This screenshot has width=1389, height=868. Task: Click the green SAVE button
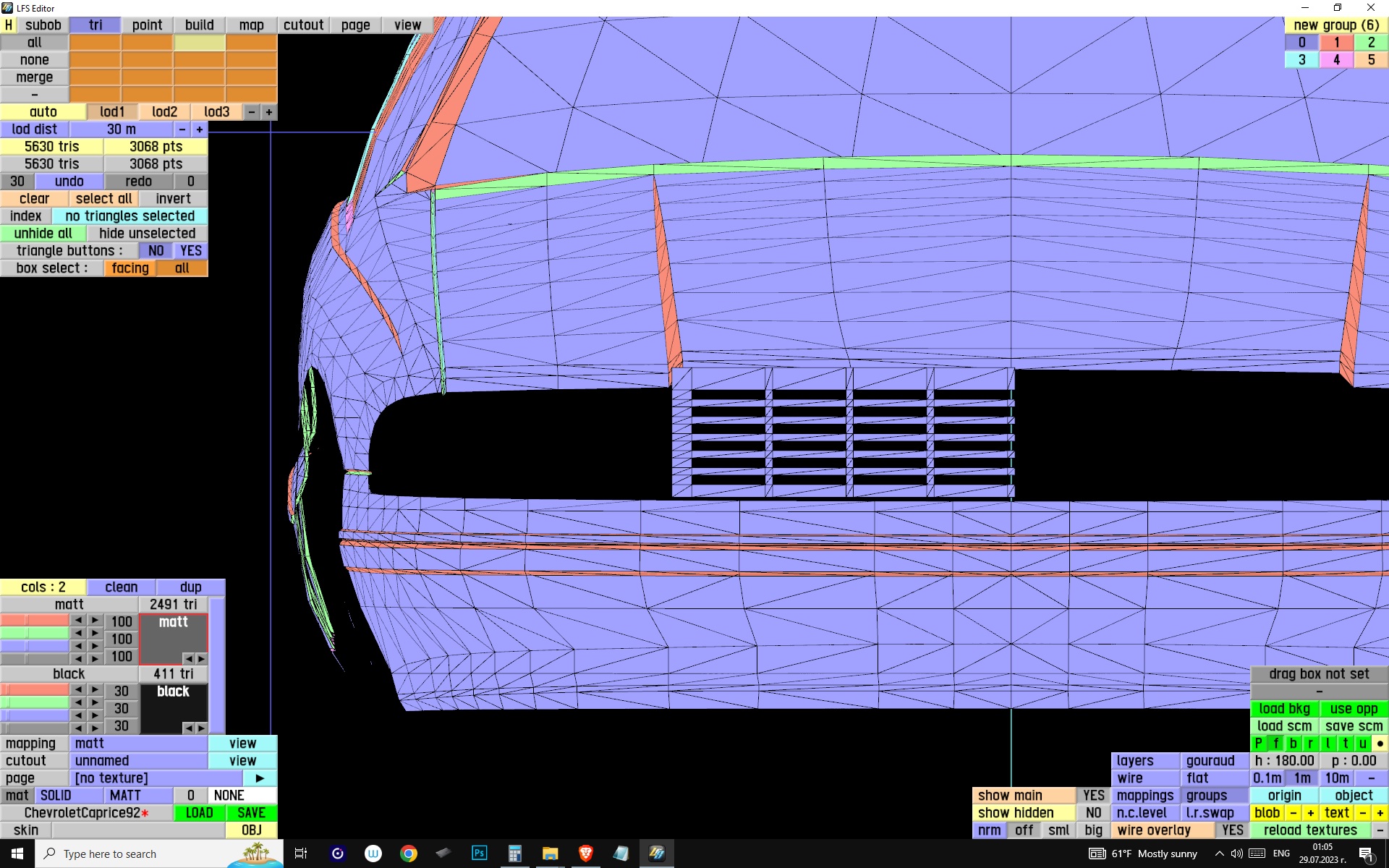pos(251,813)
